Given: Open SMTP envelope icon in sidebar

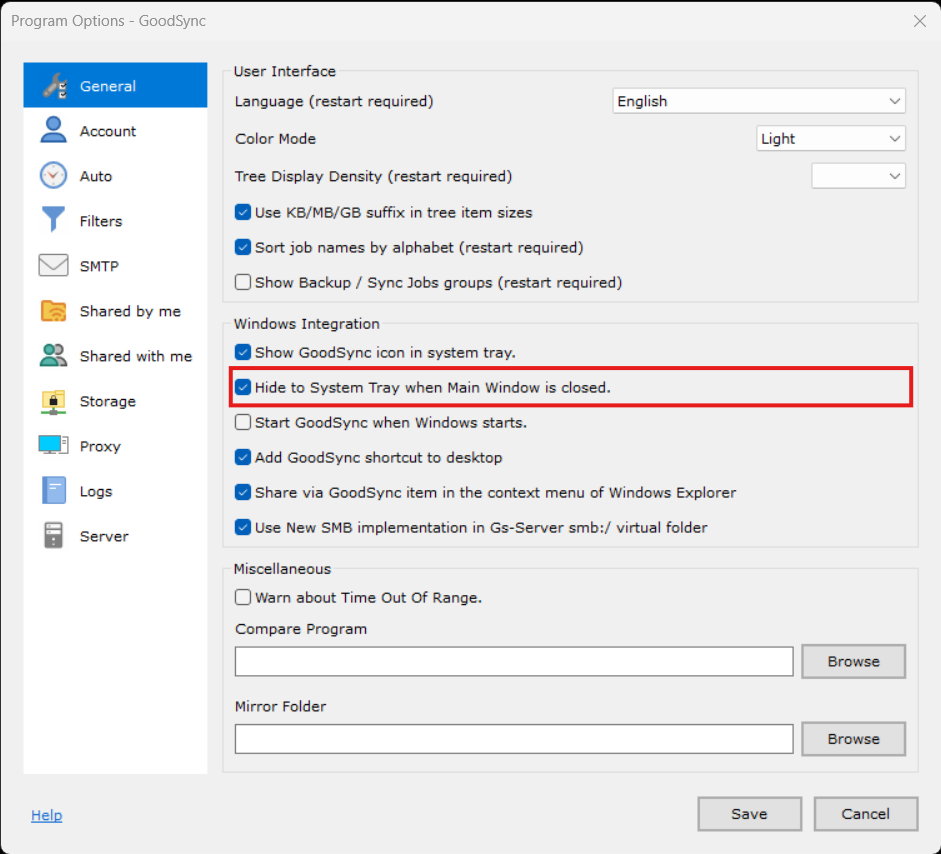Looking at the screenshot, I should 53,266.
